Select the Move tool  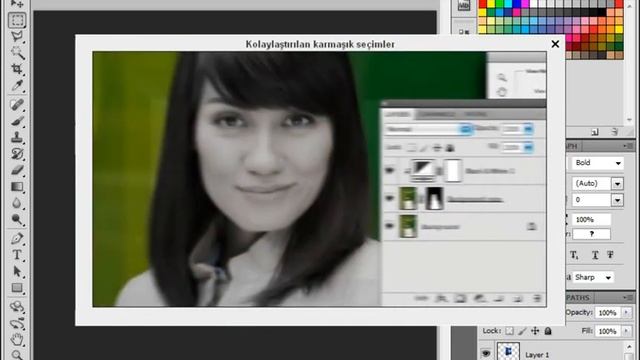(17, 4)
